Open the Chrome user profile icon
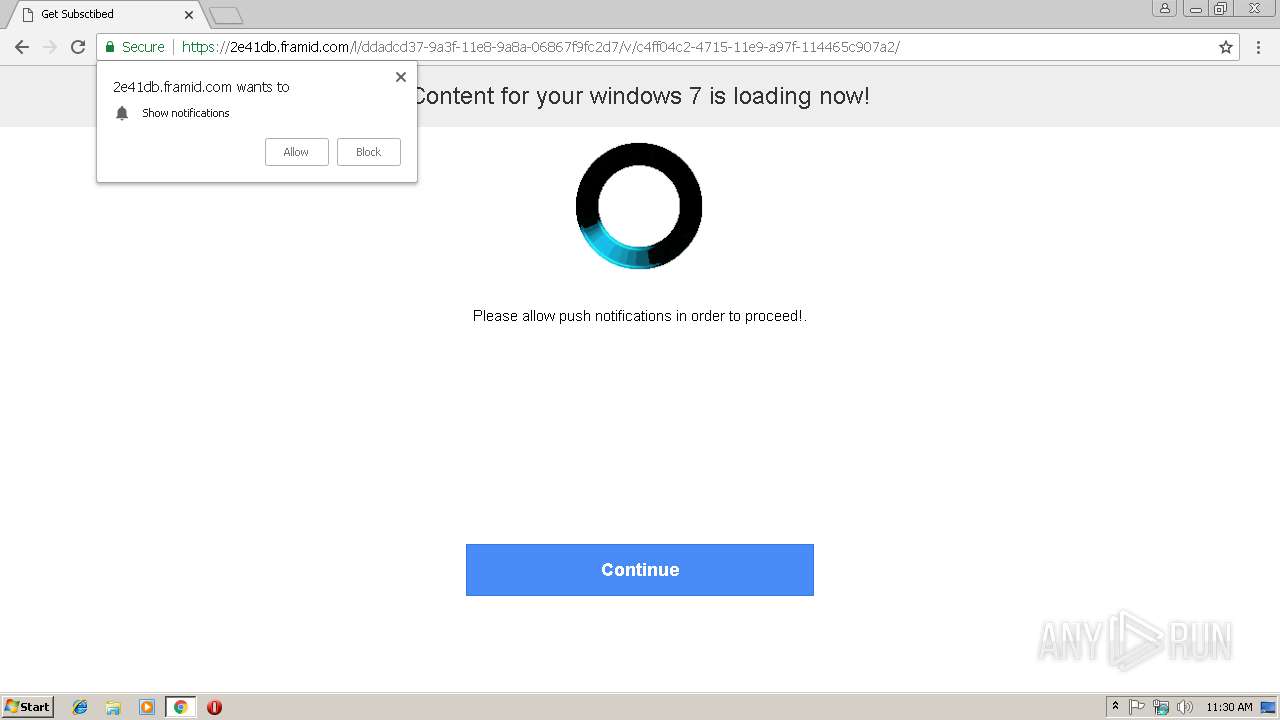Viewport: 1280px width, 720px height. [x=1164, y=8]
